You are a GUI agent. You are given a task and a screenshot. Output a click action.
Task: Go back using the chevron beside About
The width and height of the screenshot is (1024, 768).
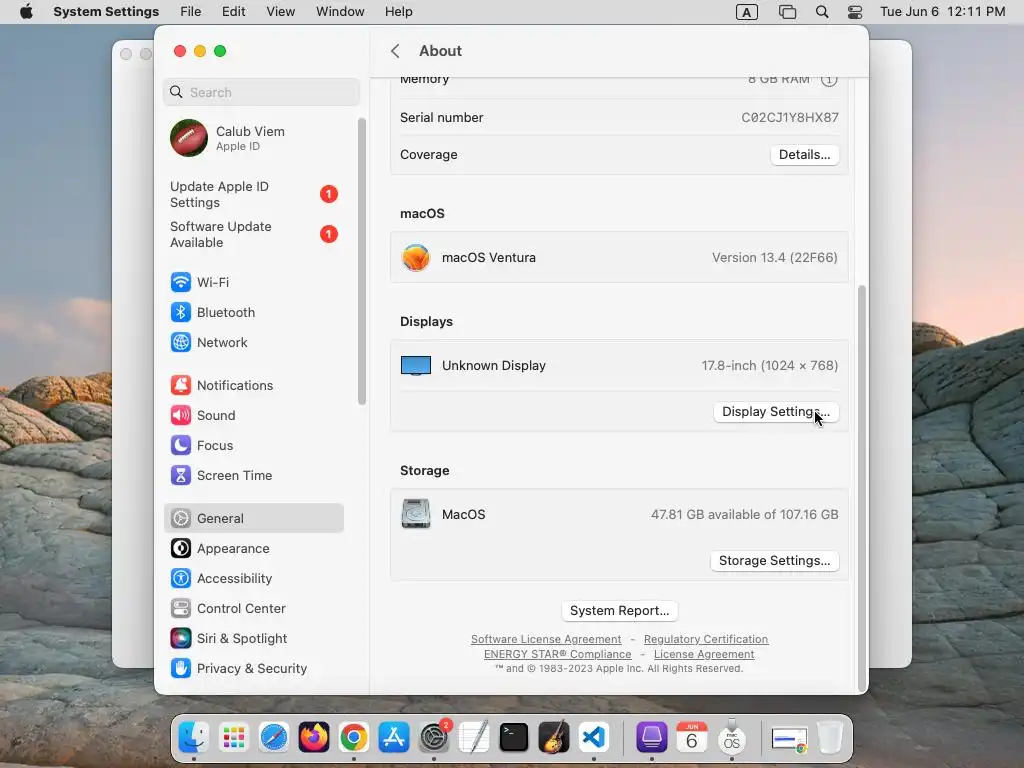coord(395,51)
